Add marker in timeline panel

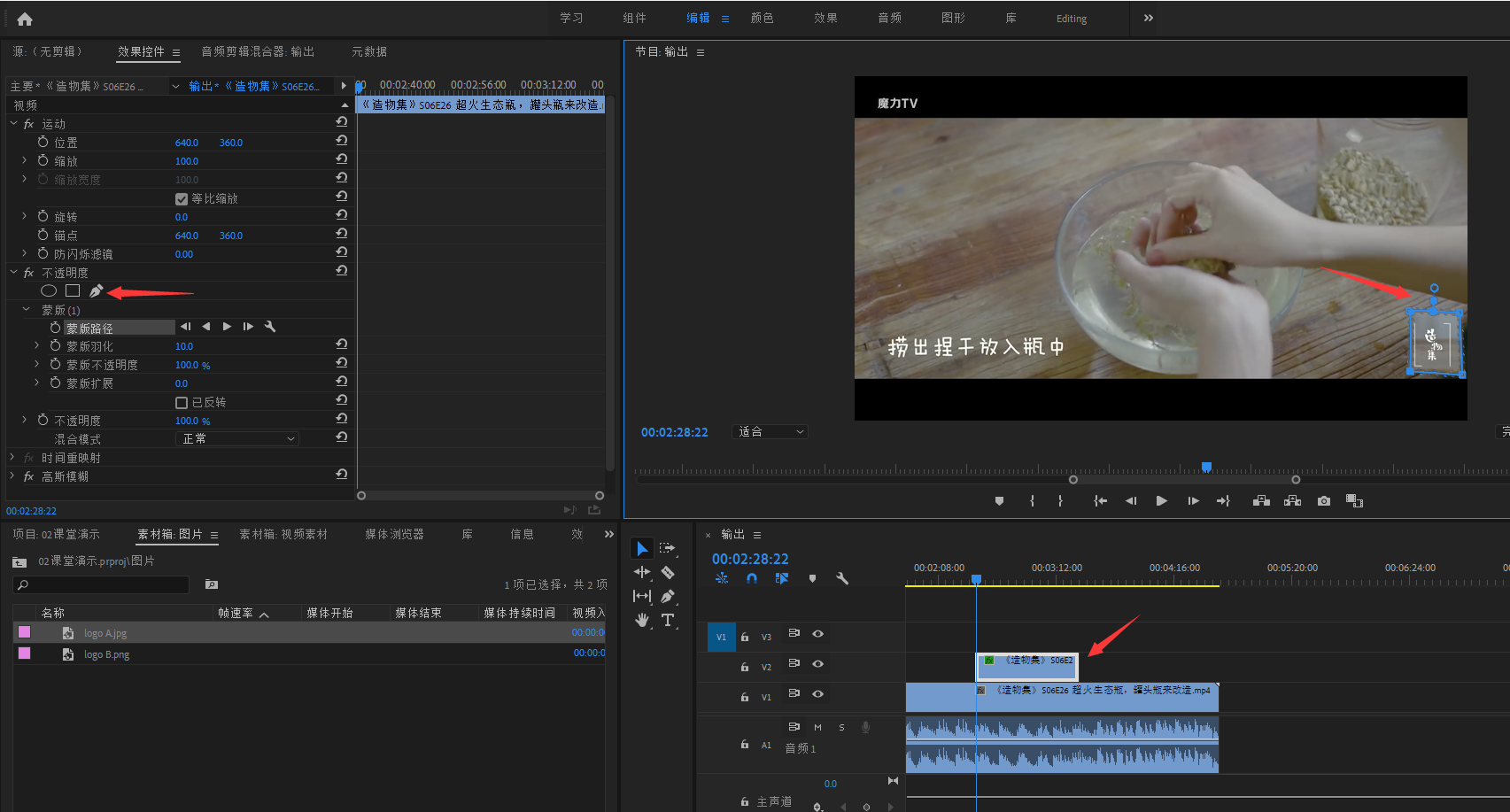pyautogui.click(x=812, y=578)
